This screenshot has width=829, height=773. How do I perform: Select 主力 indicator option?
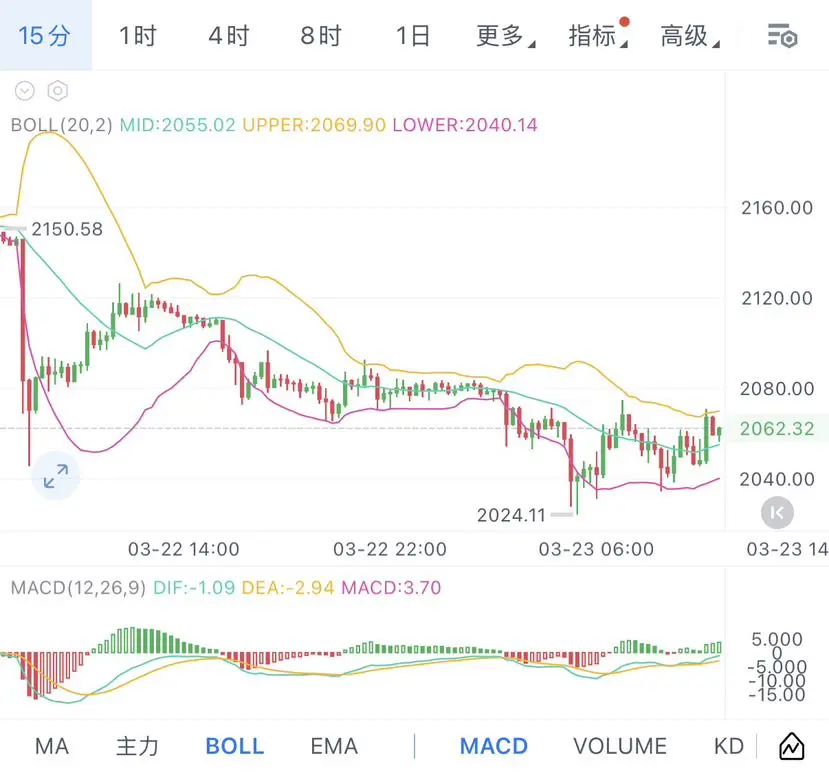coord(137,746)
